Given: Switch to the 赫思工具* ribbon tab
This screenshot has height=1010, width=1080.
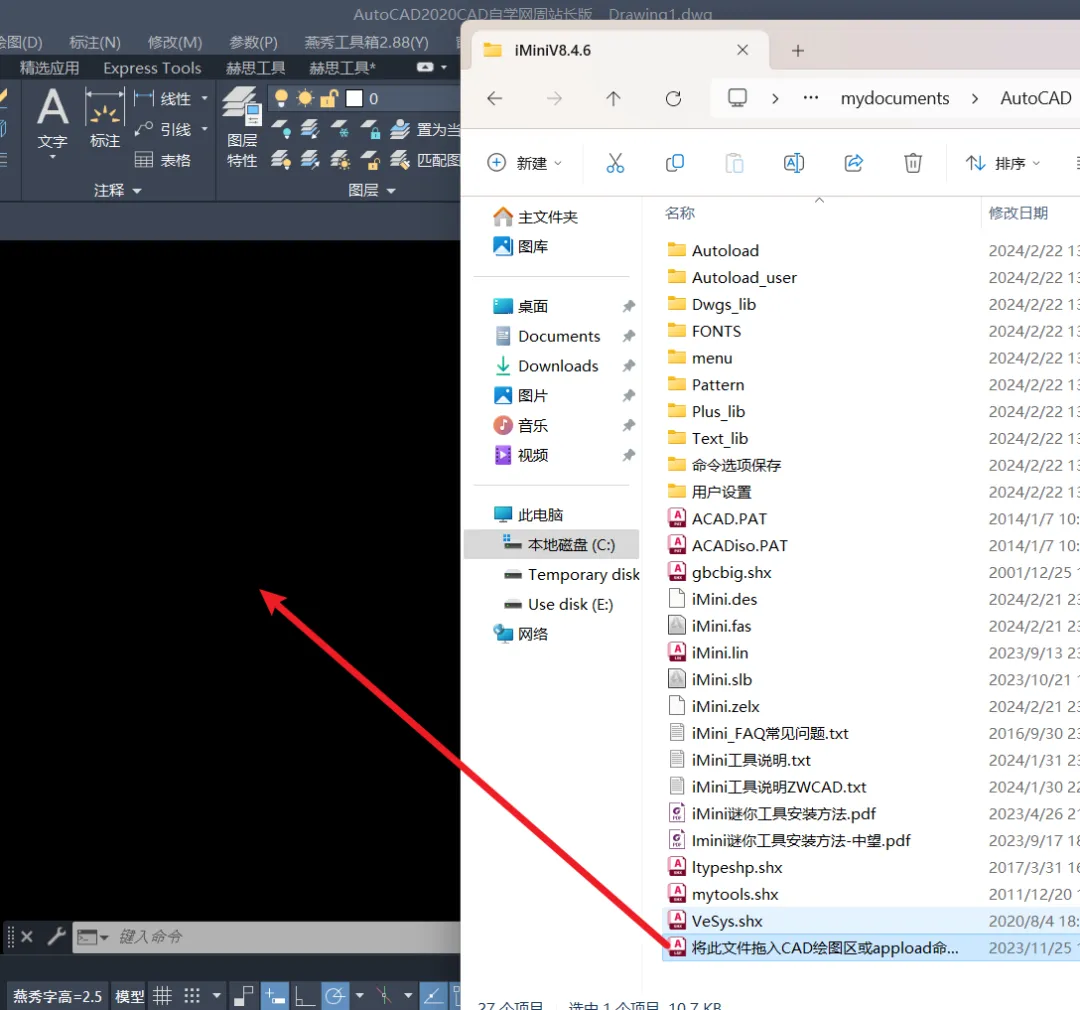Looking at the screenshot, I should point(342,68).
